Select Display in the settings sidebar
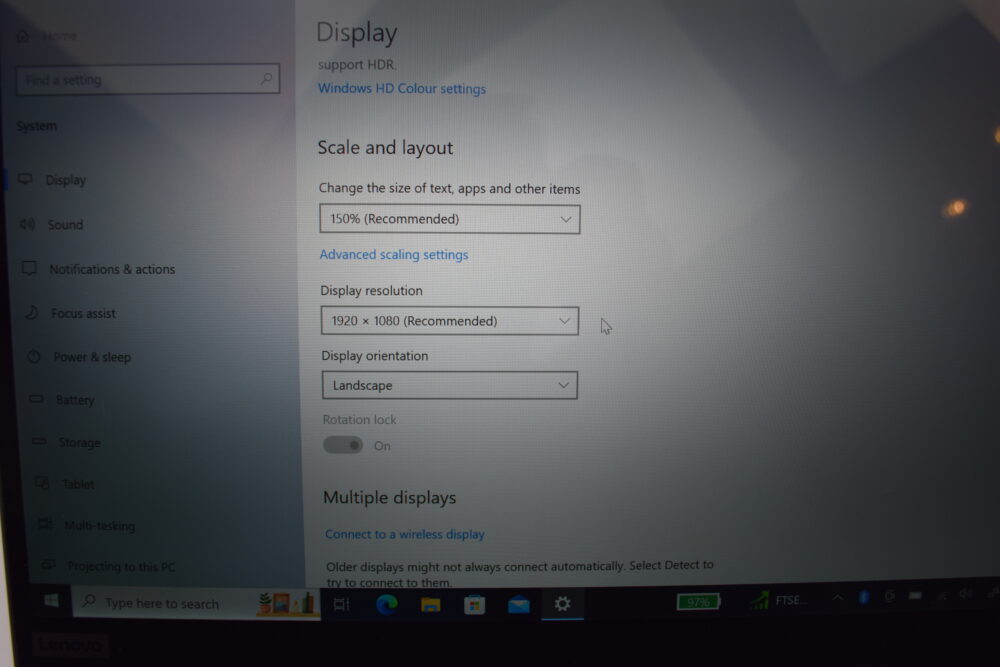 point(66,180)
